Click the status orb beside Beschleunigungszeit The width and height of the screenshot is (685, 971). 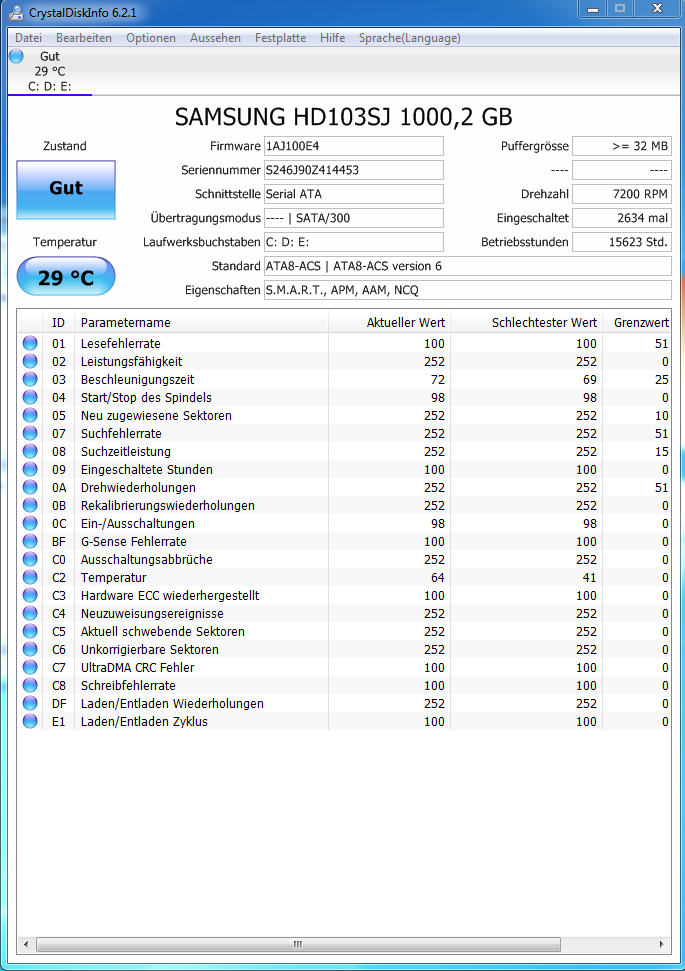tap(30, 379)
